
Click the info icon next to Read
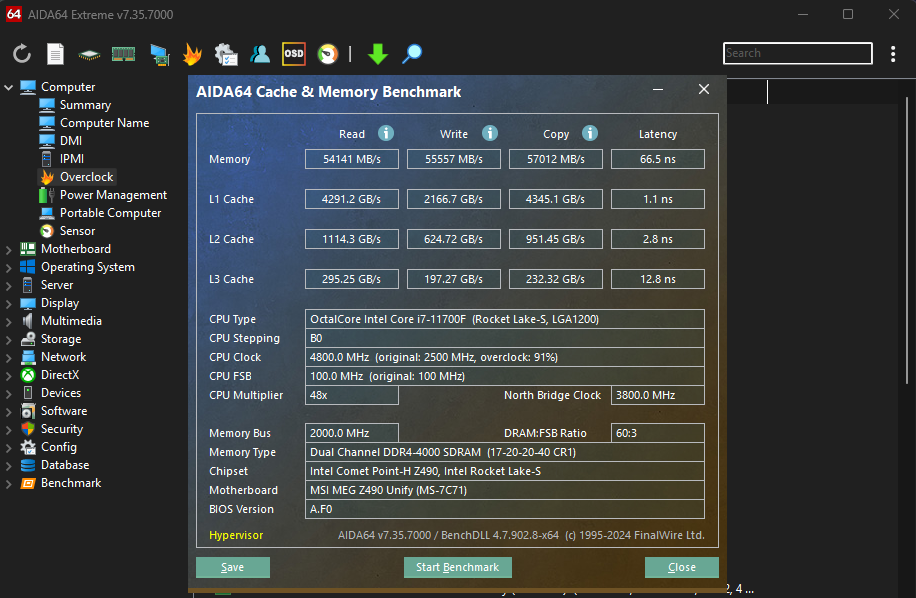click(x=386, y=133)
